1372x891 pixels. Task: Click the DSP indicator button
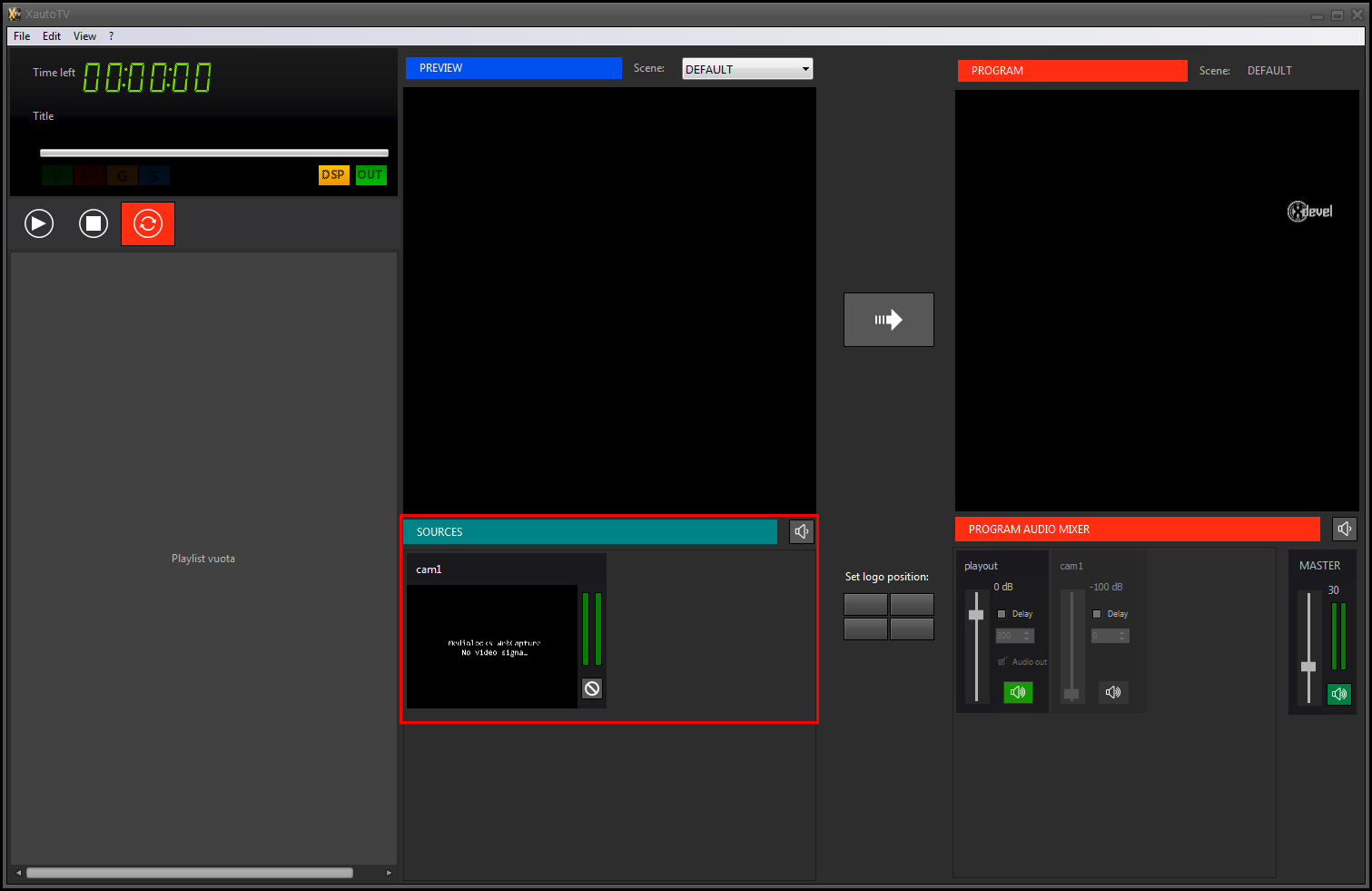tap(333, 174)
